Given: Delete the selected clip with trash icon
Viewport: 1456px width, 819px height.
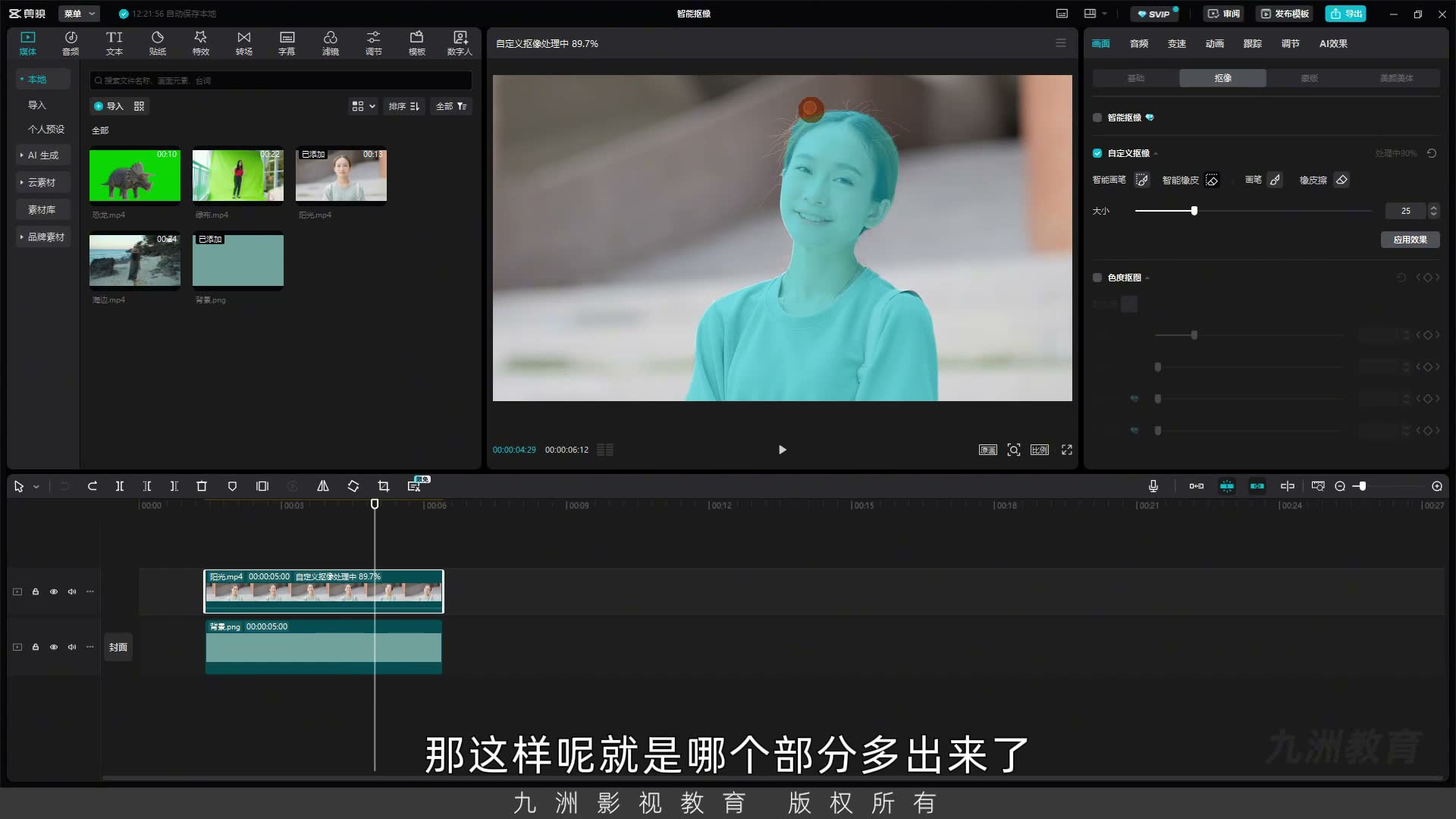Looking at the screenshot, I should (x=202, y=486).
